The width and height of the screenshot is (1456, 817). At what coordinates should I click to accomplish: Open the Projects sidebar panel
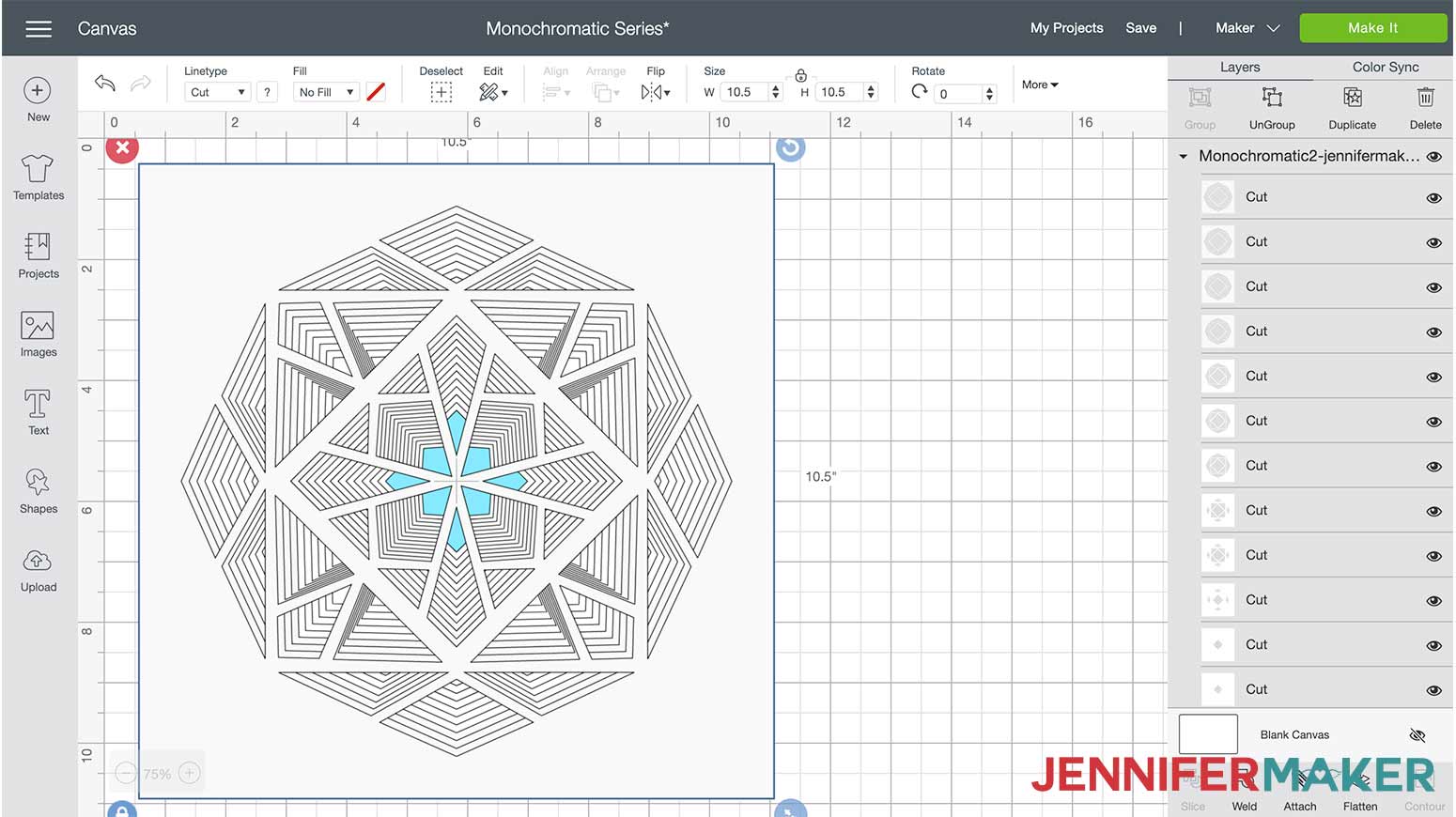(x=39, y=255)
